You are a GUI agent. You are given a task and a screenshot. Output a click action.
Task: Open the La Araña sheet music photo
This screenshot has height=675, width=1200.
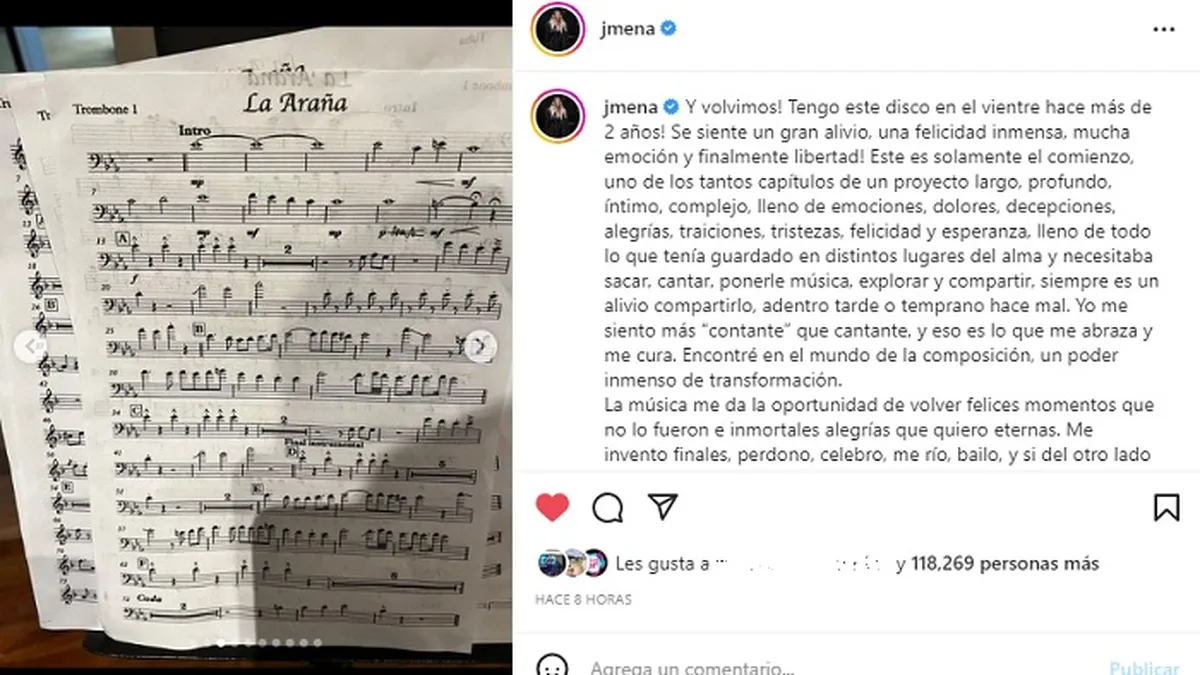click(x=256, y=337)
